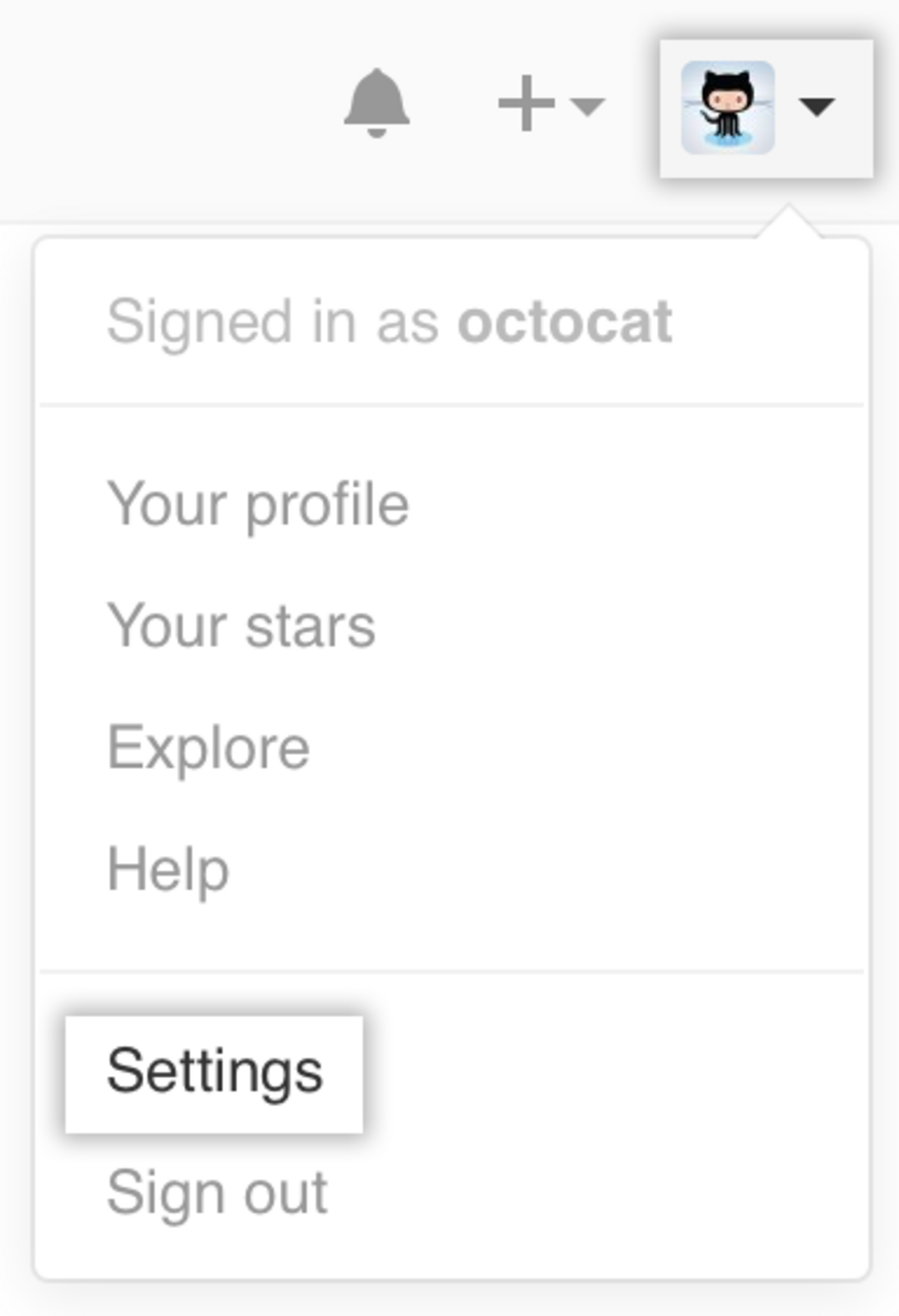Select the Octocat profile picture in header
Screen dimensions: 899x1316
point(727,107)
